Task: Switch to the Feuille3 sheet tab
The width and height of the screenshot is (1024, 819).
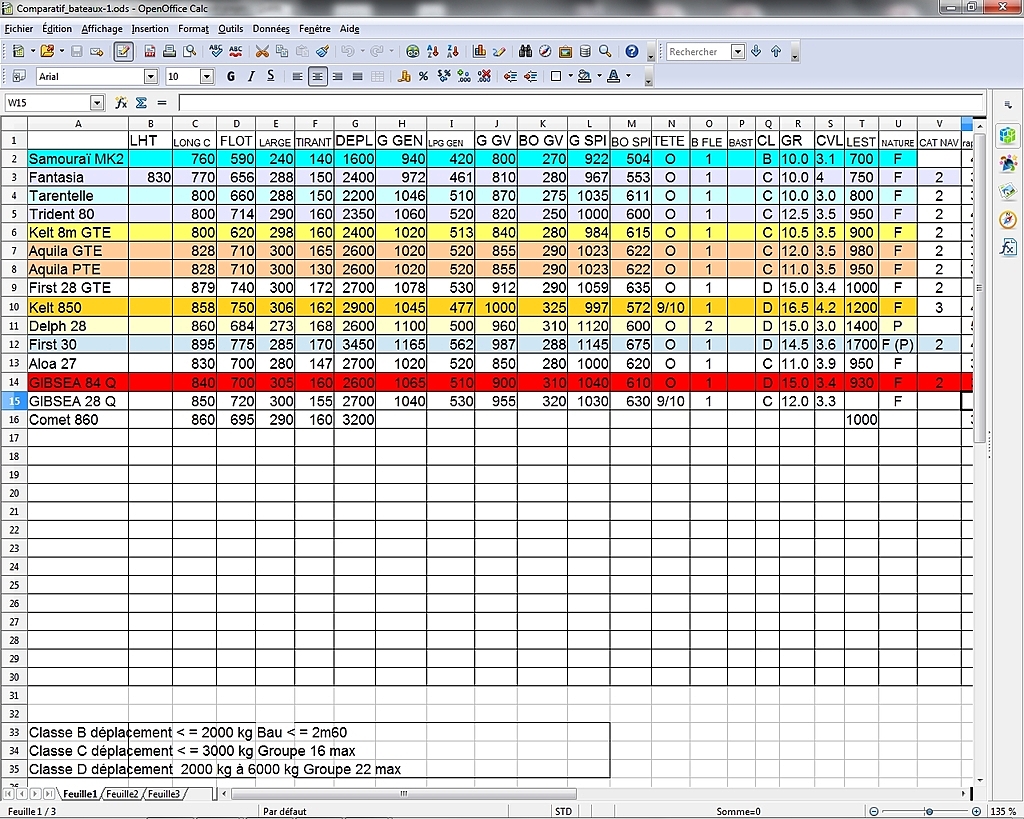Action: click(x=163, y=794)
